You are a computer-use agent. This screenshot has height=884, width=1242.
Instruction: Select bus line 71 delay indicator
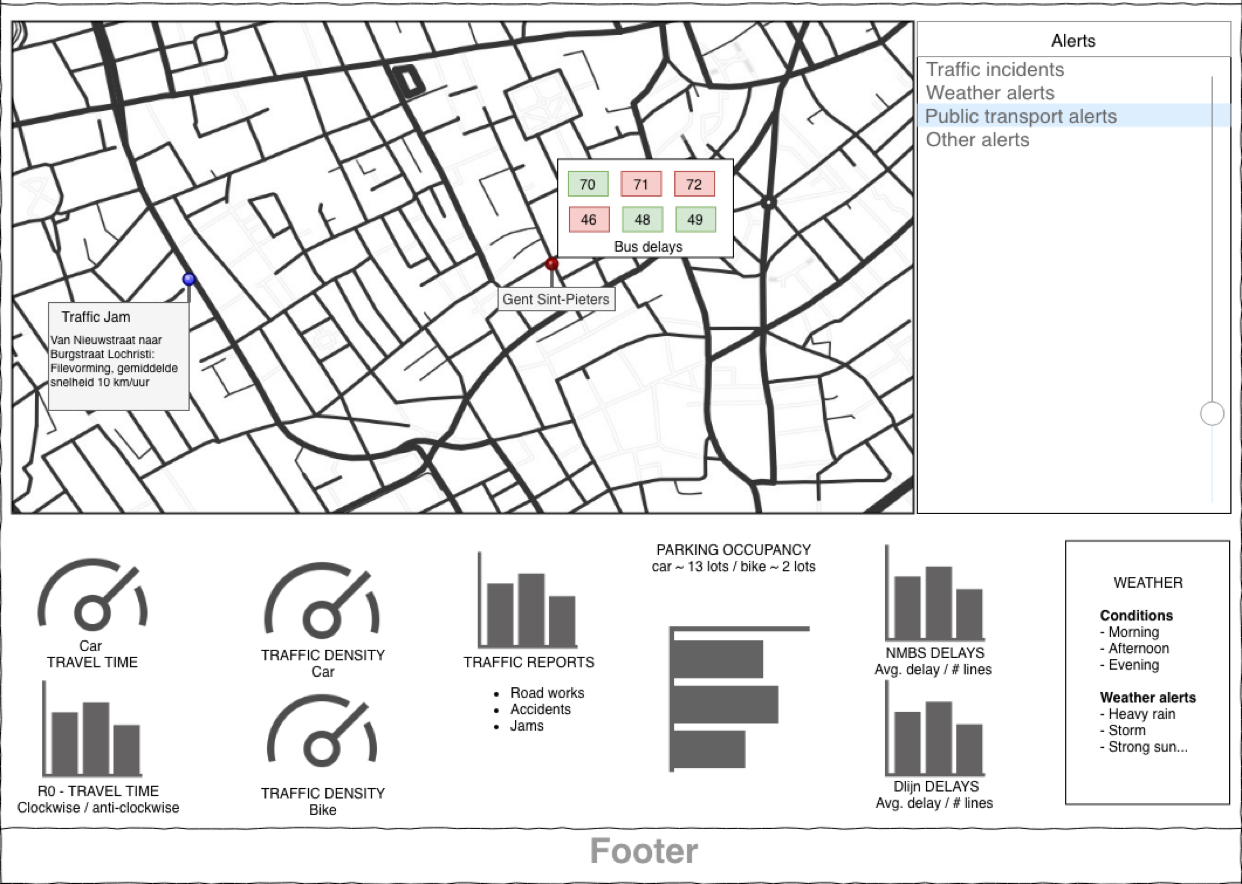(x=641, y=183)
